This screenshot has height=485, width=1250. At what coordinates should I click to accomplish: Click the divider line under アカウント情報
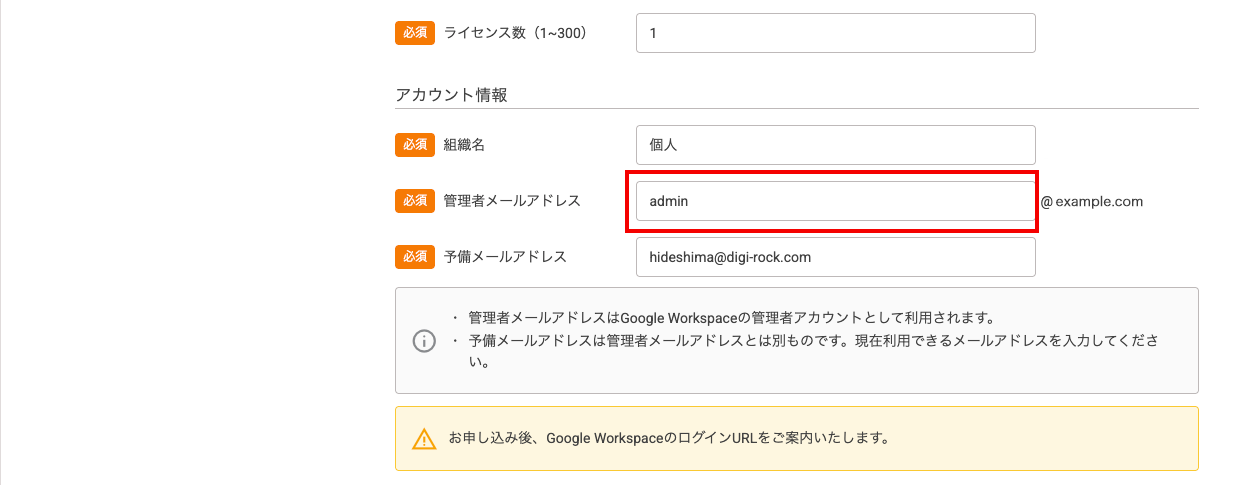click(x=797, y=108)
